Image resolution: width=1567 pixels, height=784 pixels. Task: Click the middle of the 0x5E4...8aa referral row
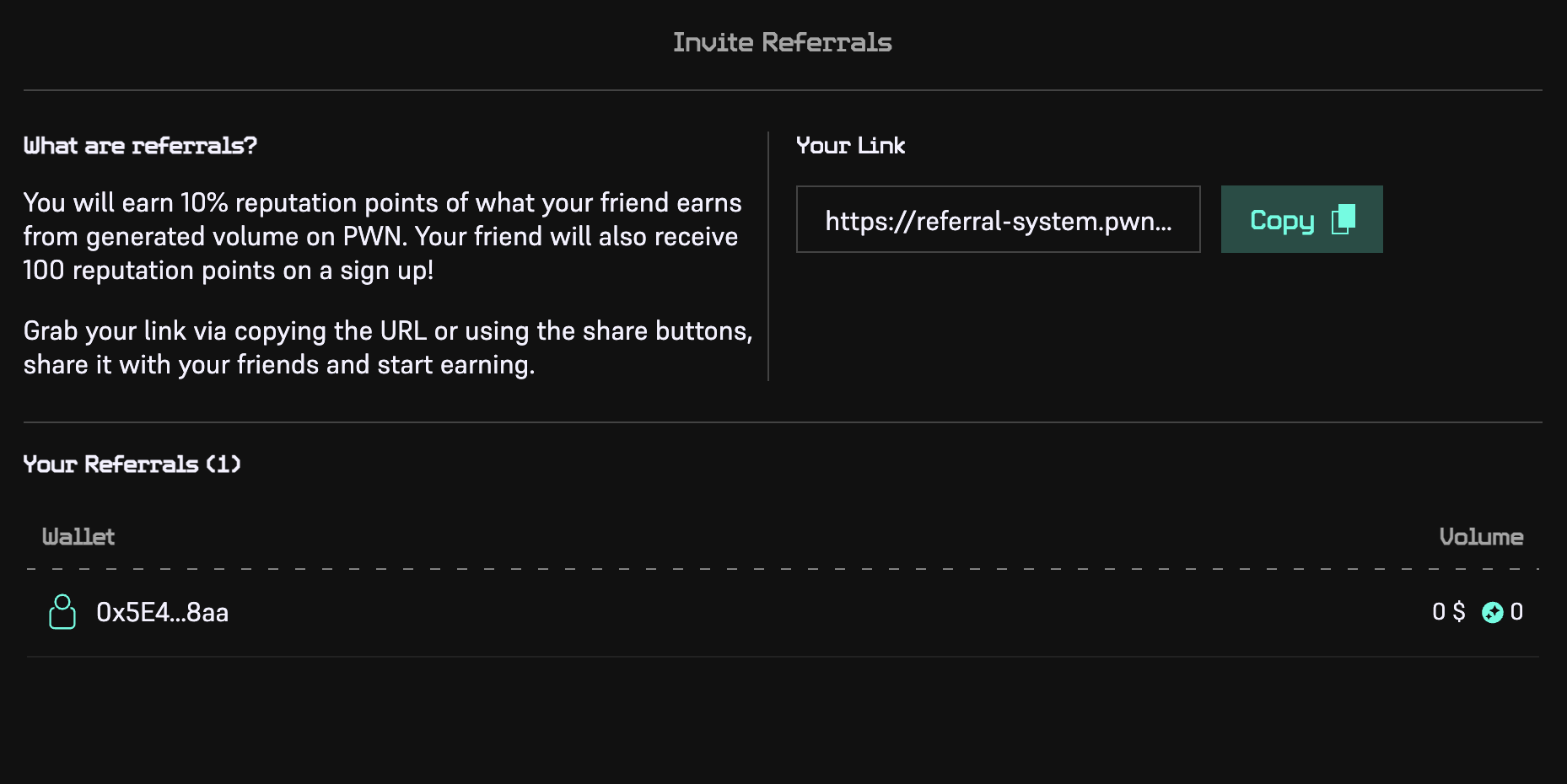coord(783,613)
